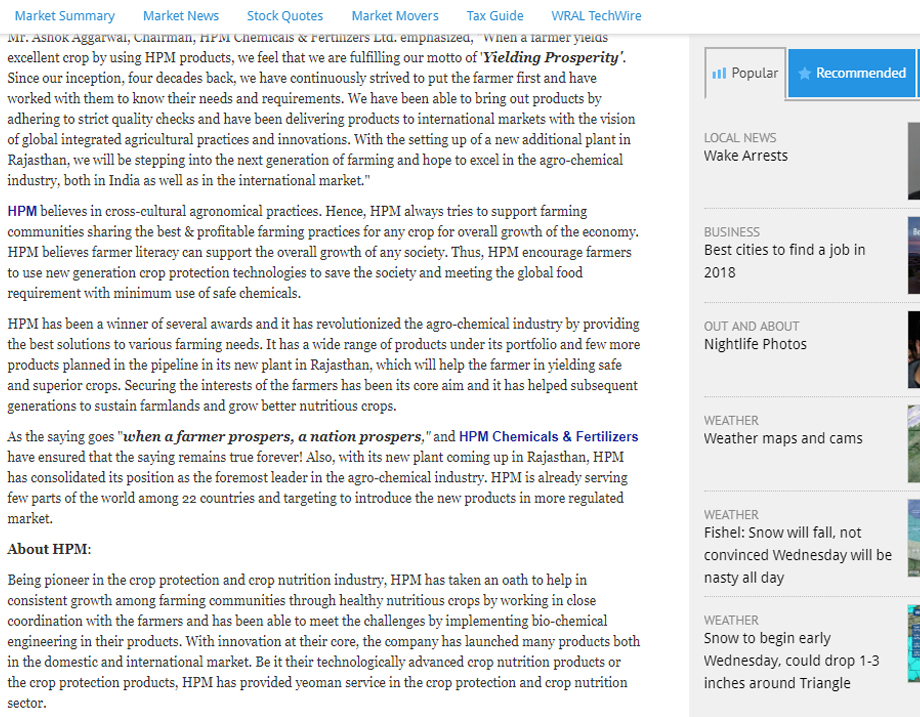Screen dimensions: 920x717
Task: Click the About HPM heading
Action: coord(49,549)
